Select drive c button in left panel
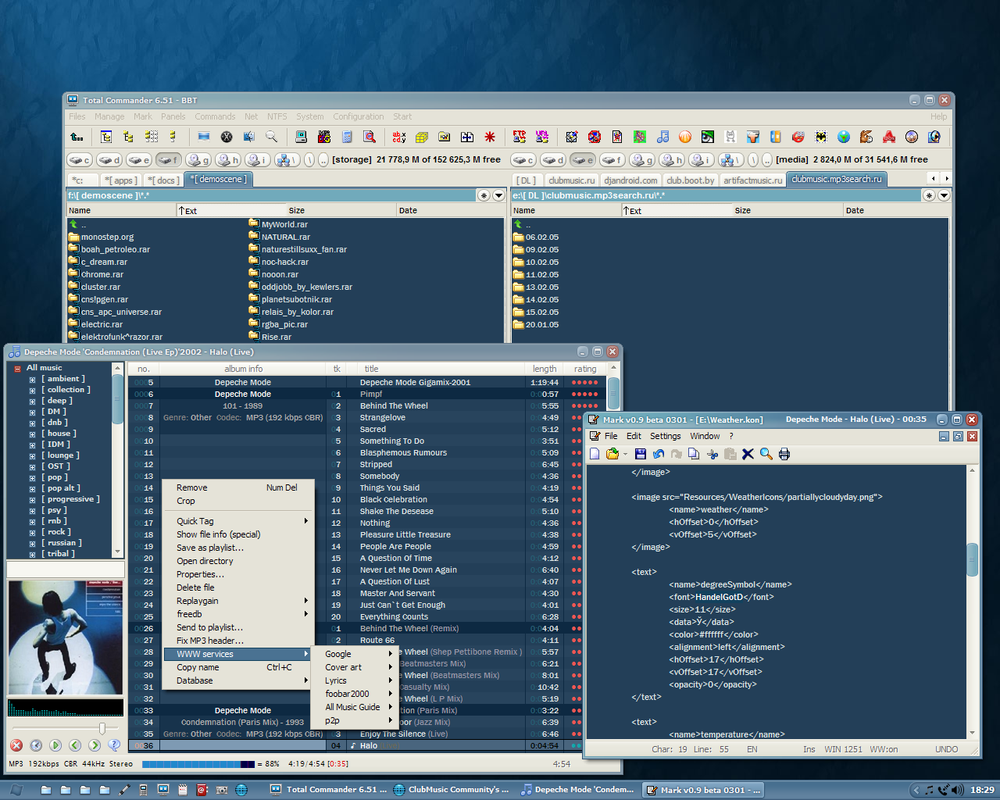1000x800 pixels. tap(79, 159)
